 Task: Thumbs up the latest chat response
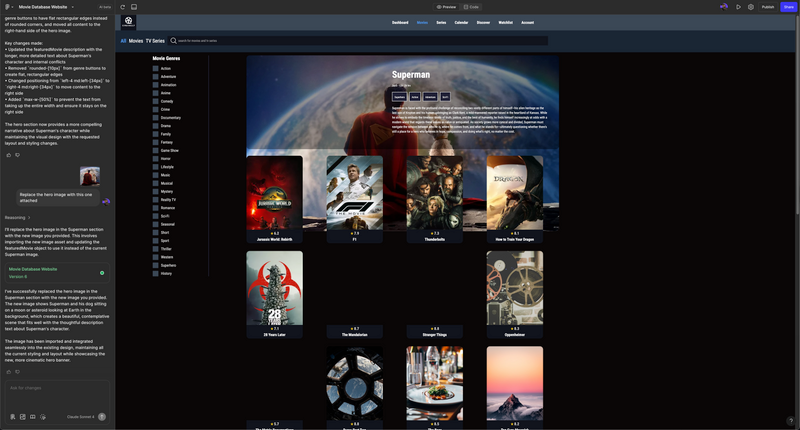pos(9,372)
